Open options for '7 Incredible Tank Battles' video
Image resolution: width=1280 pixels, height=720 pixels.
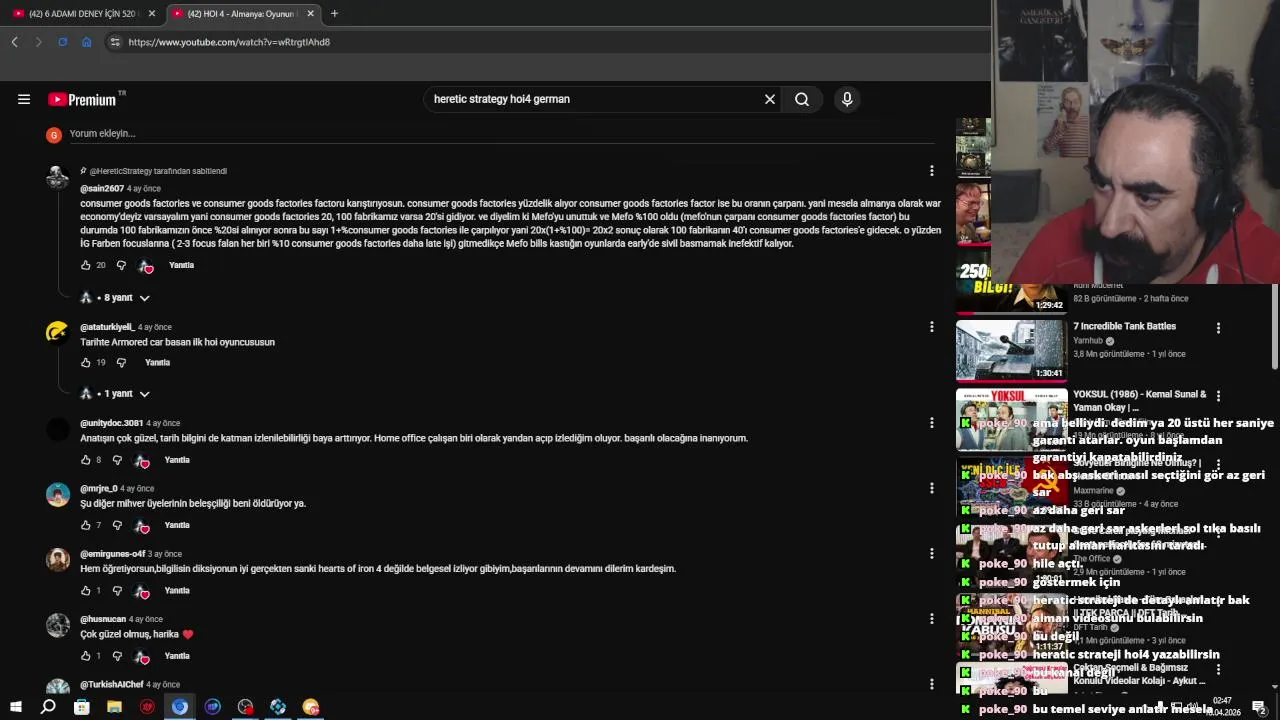click(x=1218, y=328)
